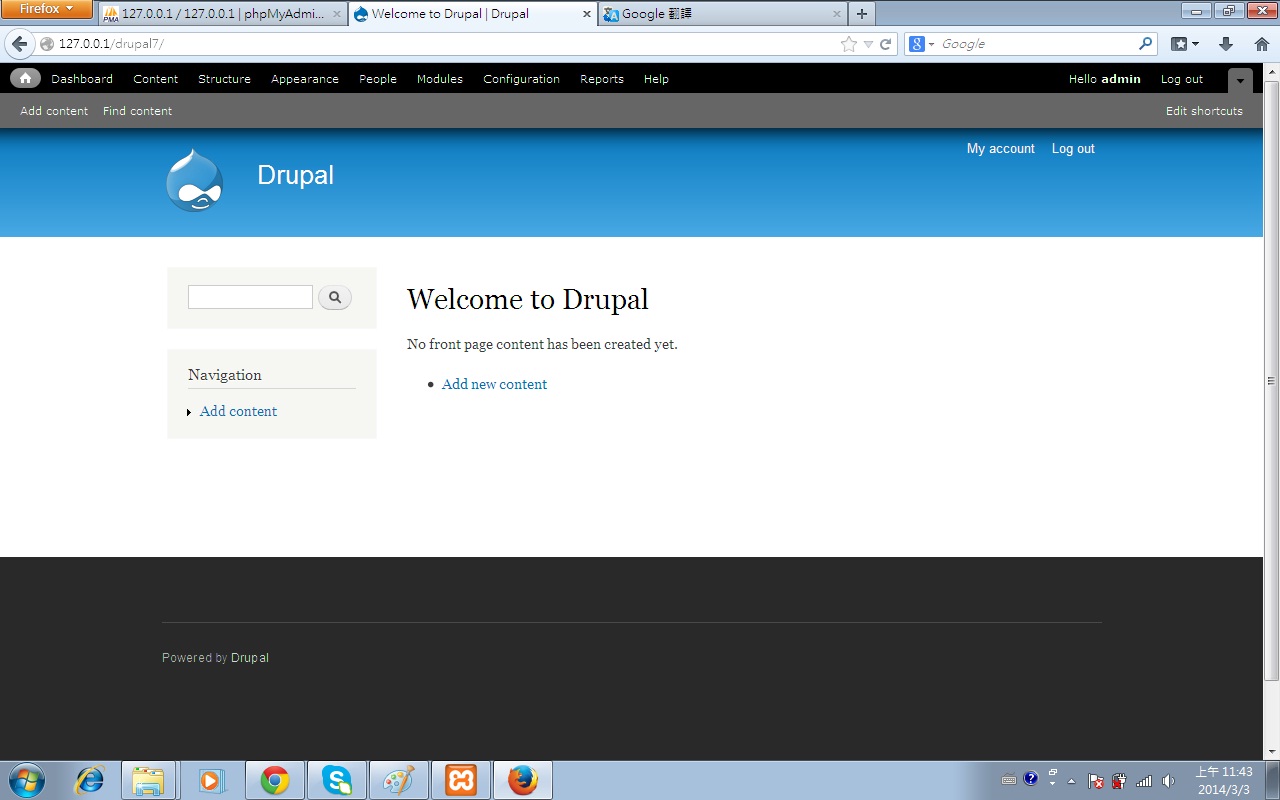Click Log out in the blue header

click(x=1073, y=148)
